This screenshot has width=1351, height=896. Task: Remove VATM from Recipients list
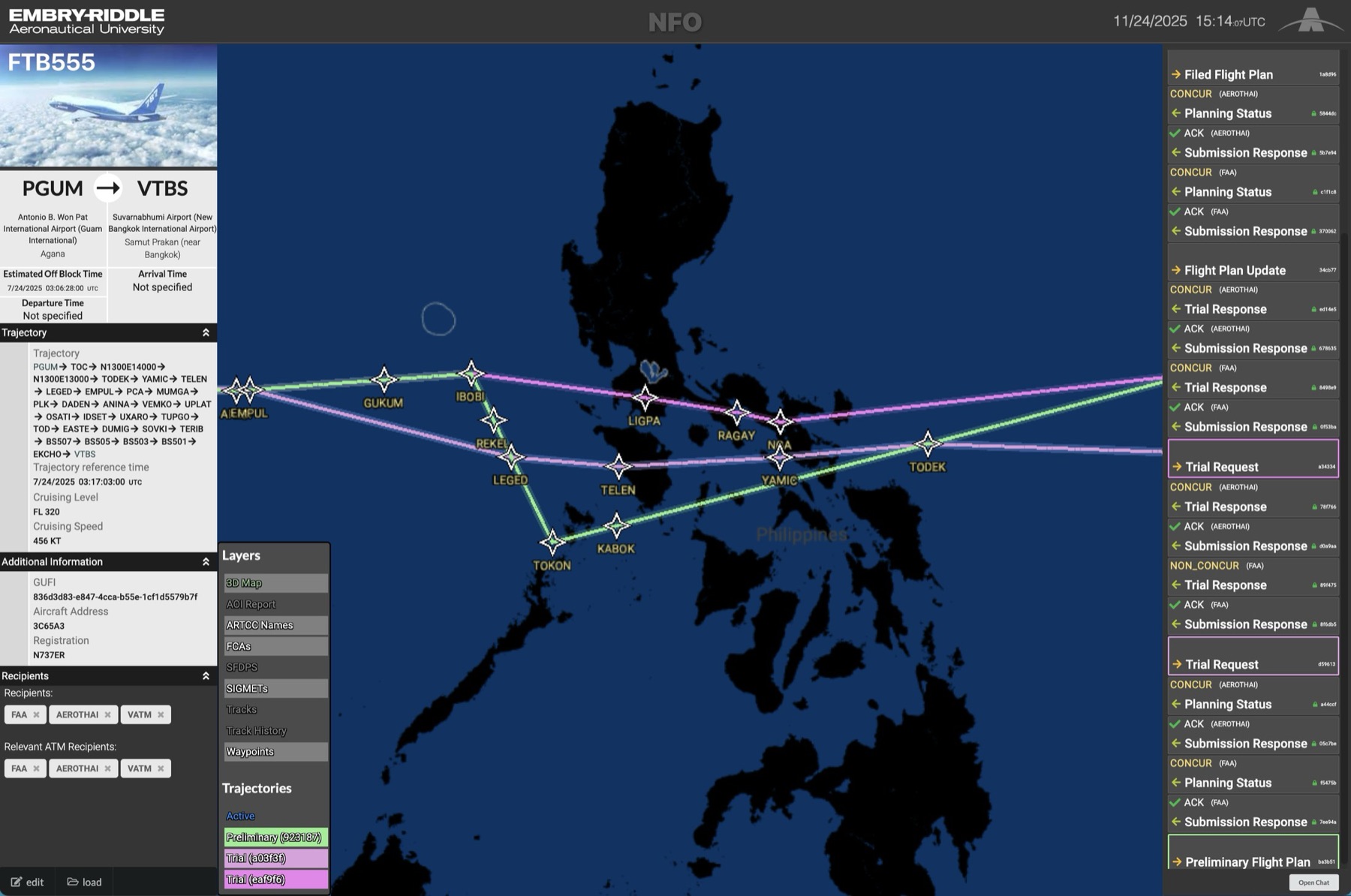[161, 714]
